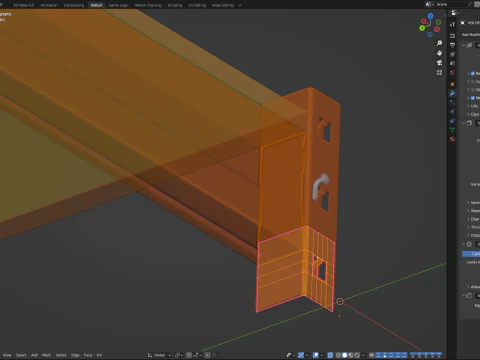Screen dimensions: 480x360
Task: Switch to UV Editing workspace tab
Action: pos(197,5)
